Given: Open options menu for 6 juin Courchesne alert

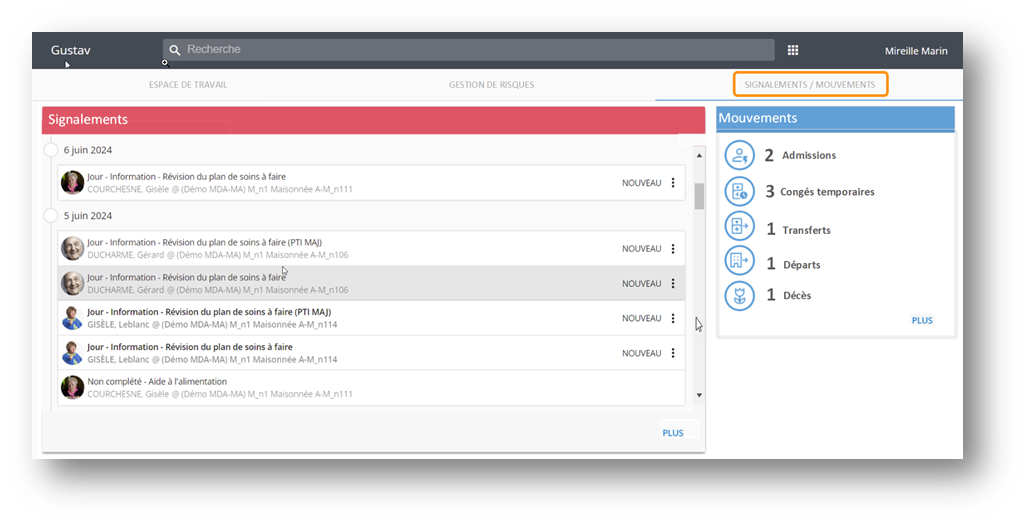Looking at the screenshot, I should click(673, 183).
